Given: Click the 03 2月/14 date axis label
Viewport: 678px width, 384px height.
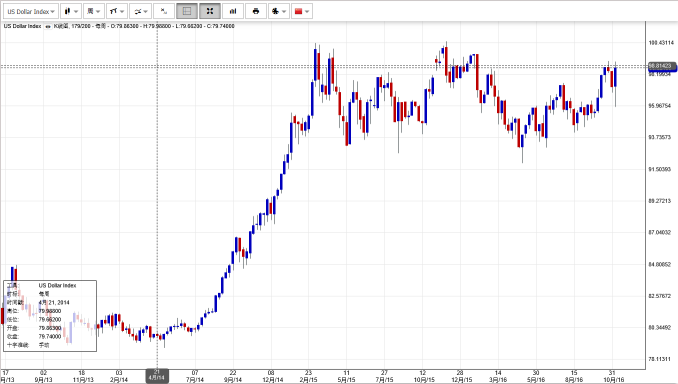Looking at the screenshot, I should 119,376.
